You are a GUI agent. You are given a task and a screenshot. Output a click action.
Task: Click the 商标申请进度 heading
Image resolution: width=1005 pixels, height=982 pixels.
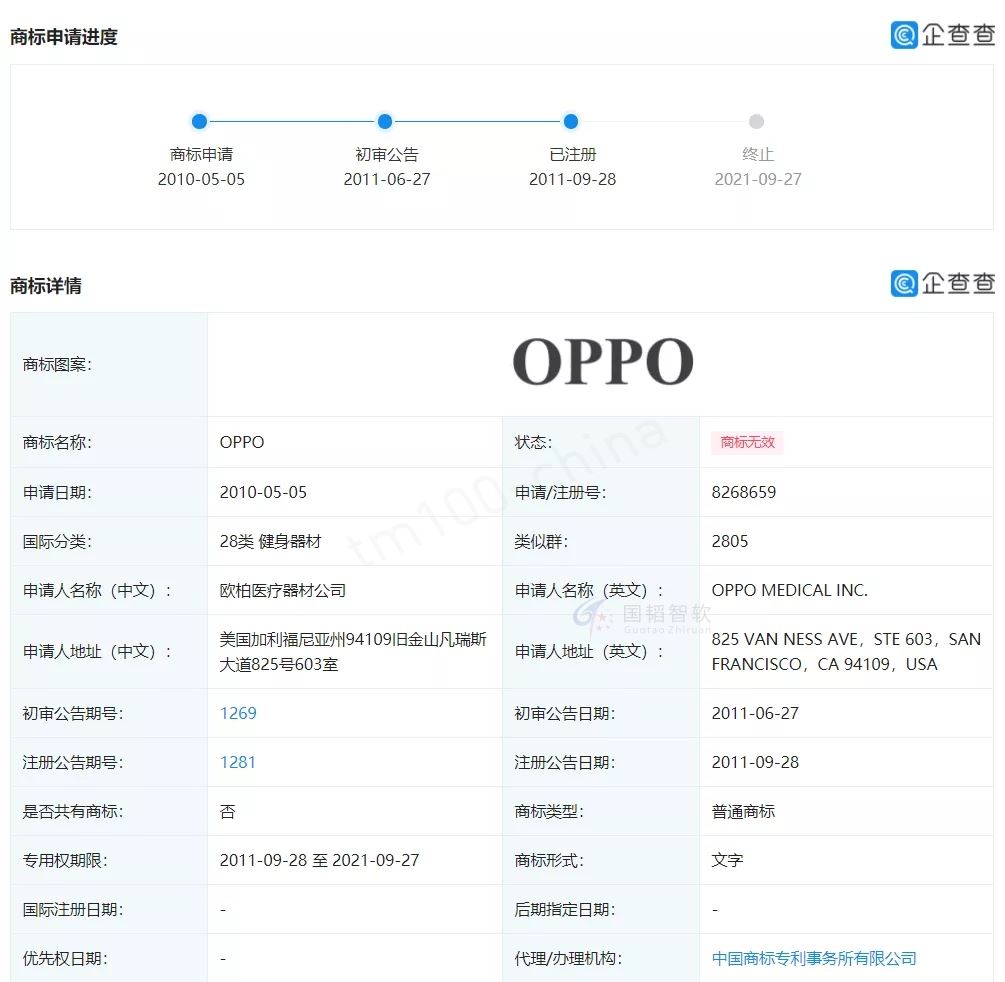63,37
